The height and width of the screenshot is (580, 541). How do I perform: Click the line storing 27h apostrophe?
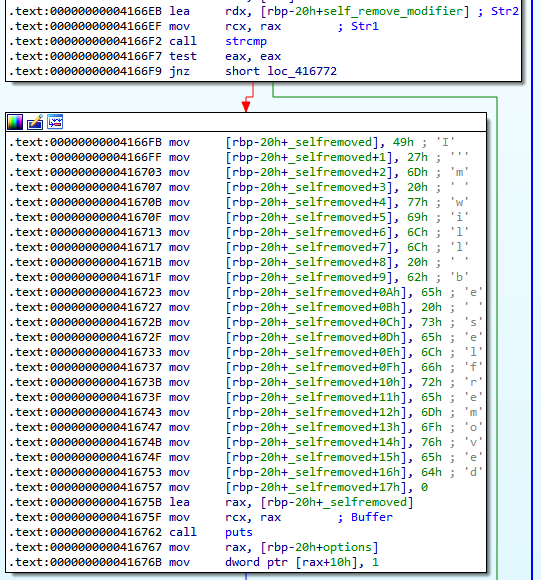pyautogui.click(x=239, y=157)
